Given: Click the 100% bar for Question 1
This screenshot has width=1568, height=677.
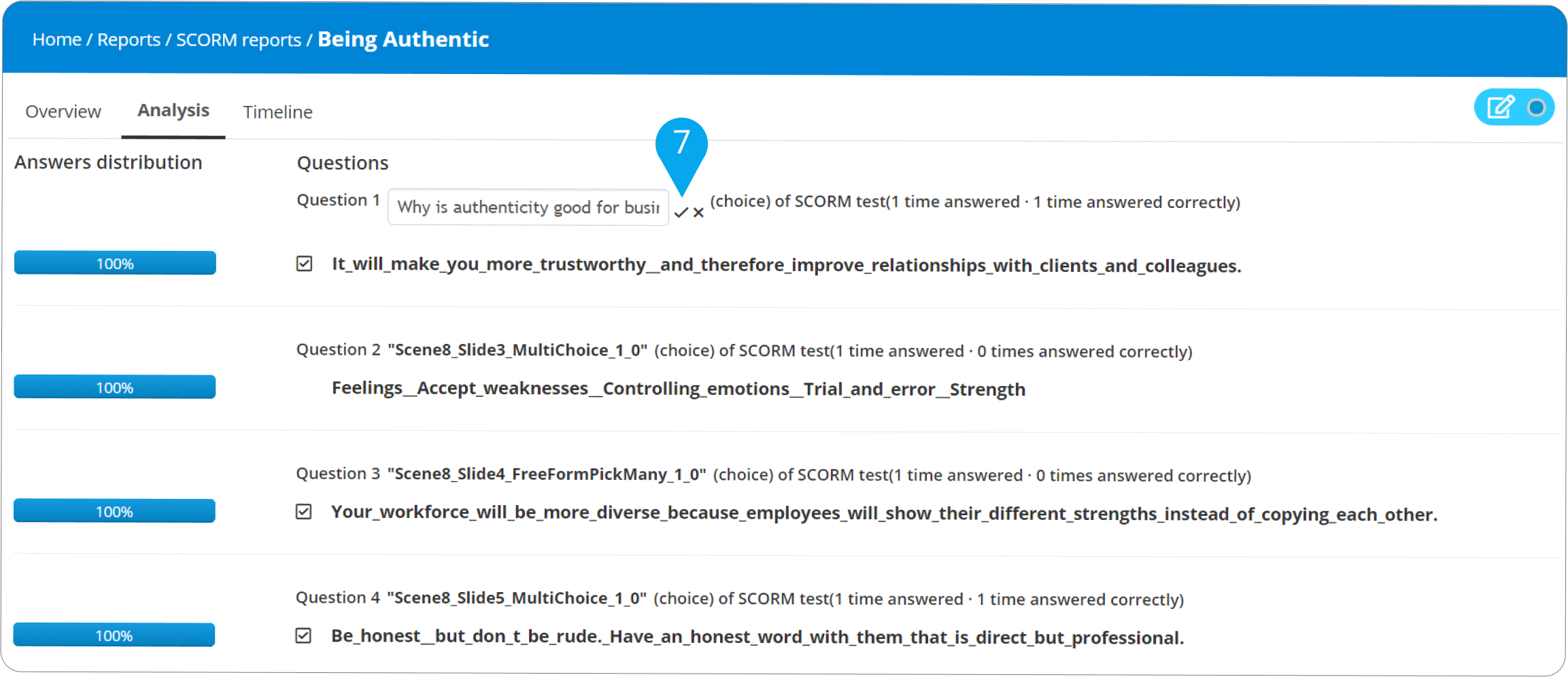Looking at the screenshot, I should [115, 263].
